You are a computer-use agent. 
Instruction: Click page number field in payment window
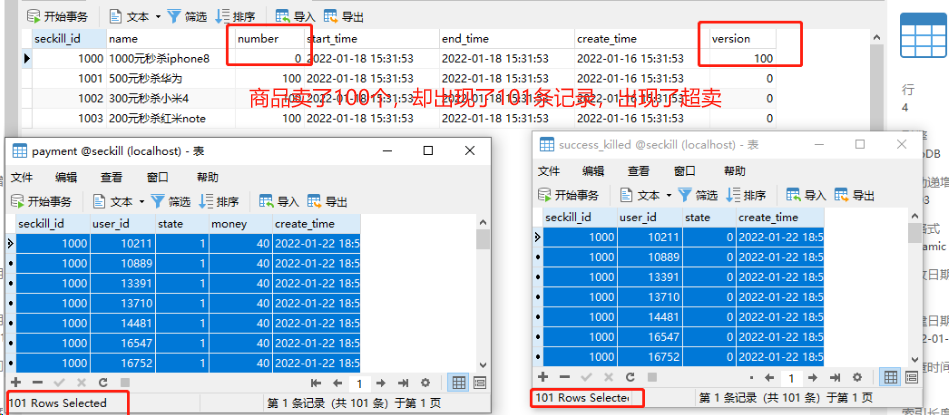pos(360,384)
